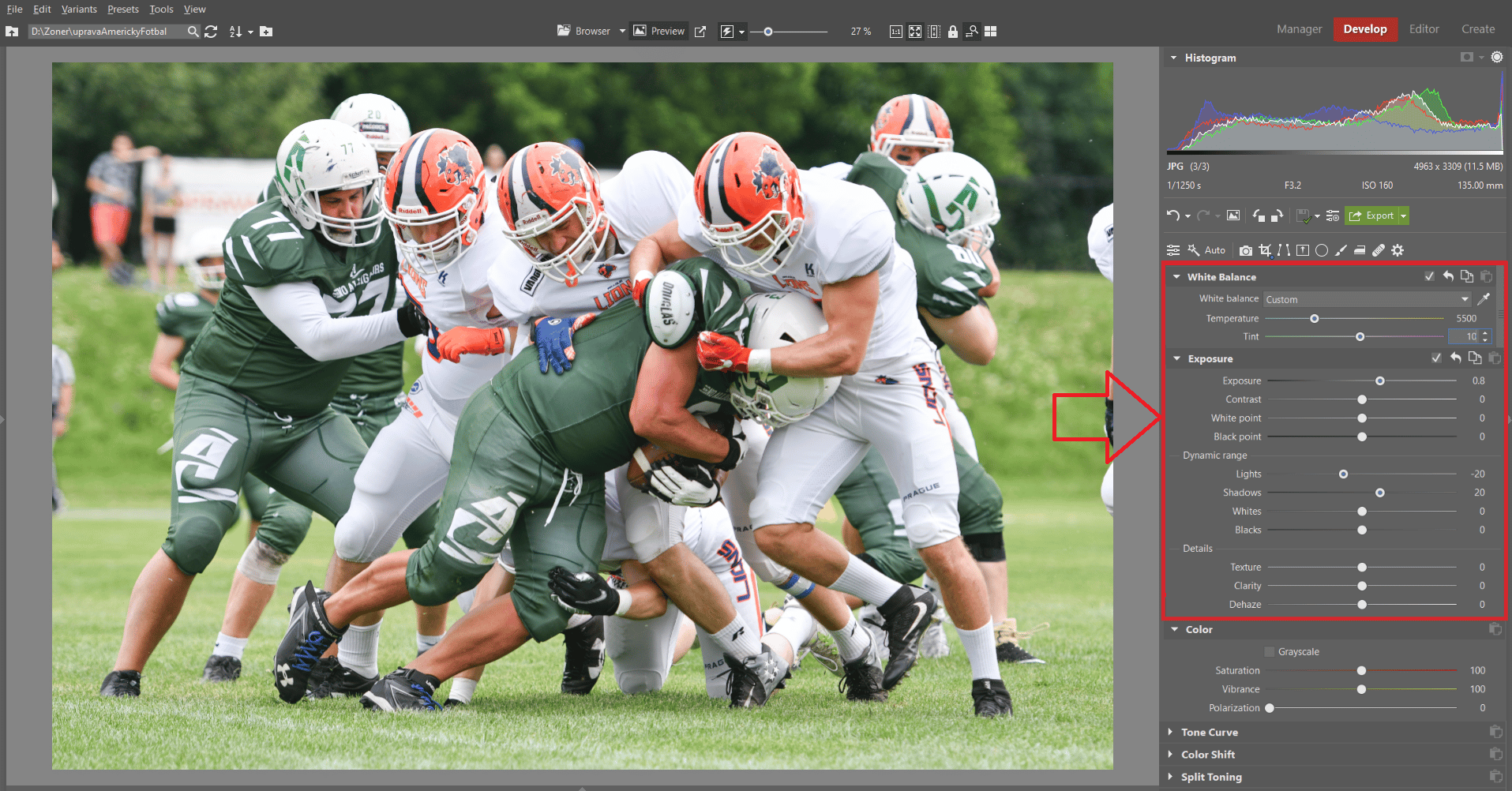Select the radial filter circle tool
Viewport: 1512px width, 791px height.
(x=1322, y=250)
